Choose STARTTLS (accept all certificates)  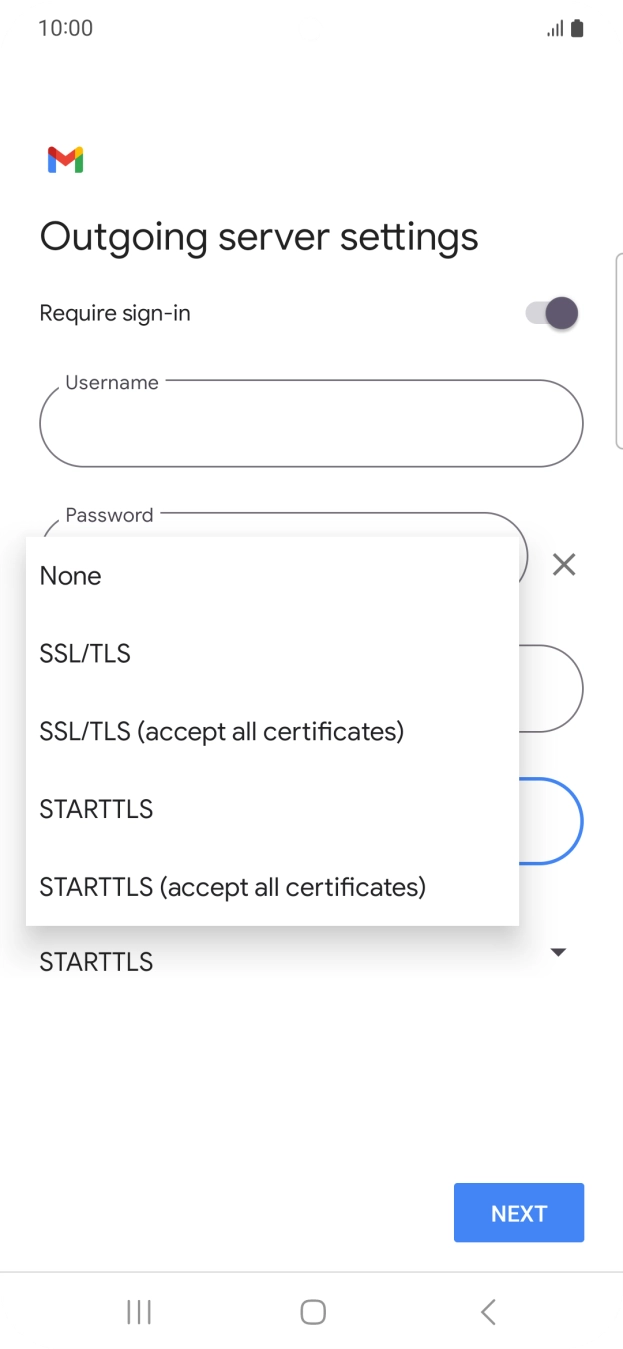point(232,887)
